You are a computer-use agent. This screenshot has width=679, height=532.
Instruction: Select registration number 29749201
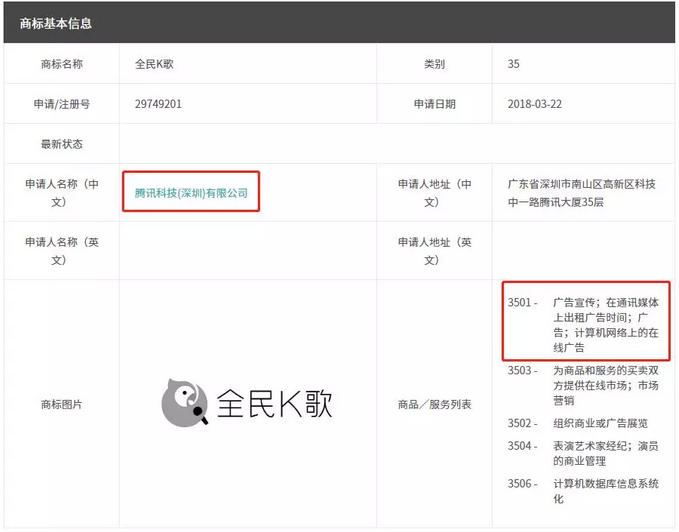(158, 104)
